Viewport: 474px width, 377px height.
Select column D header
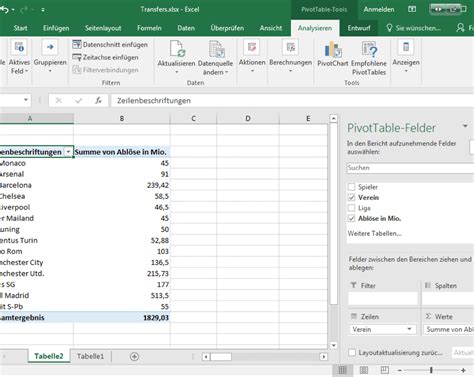[248, 118]
